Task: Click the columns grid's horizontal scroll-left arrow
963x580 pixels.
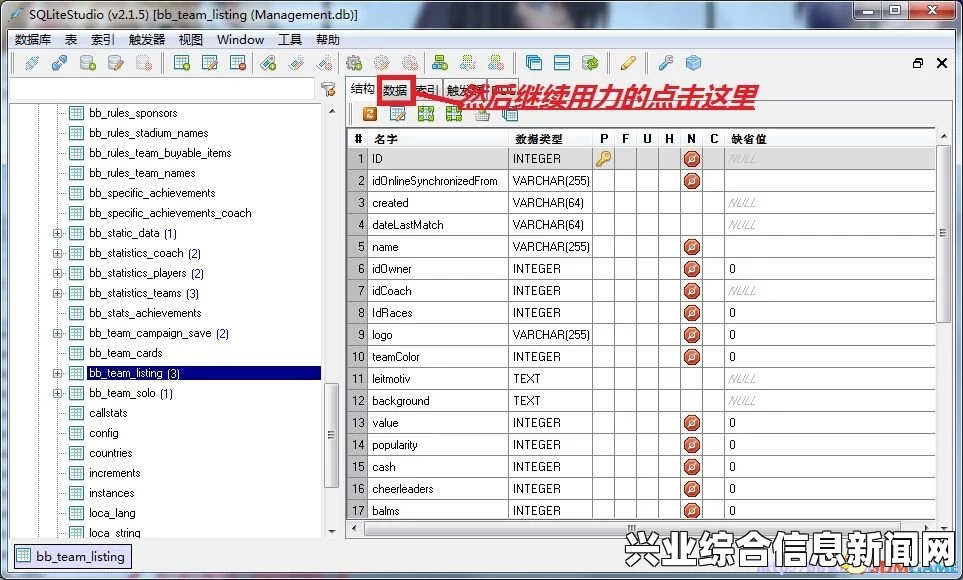Action: (x=354, y=528)
